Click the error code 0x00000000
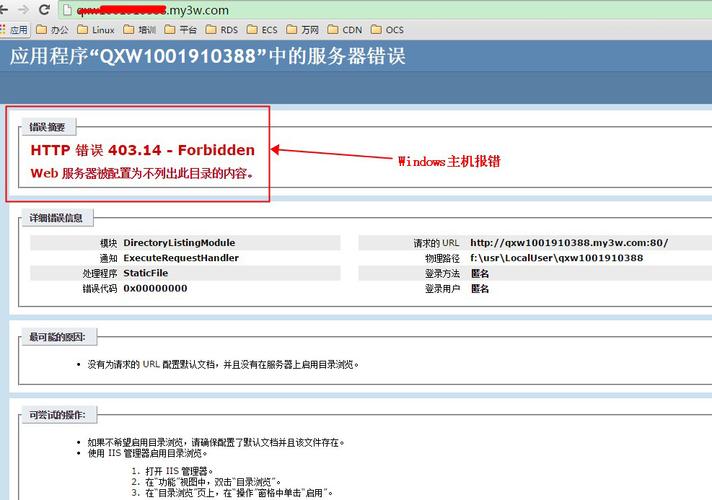Image resolution: width=712 pixels, height=500 pixels. point(155,288)
